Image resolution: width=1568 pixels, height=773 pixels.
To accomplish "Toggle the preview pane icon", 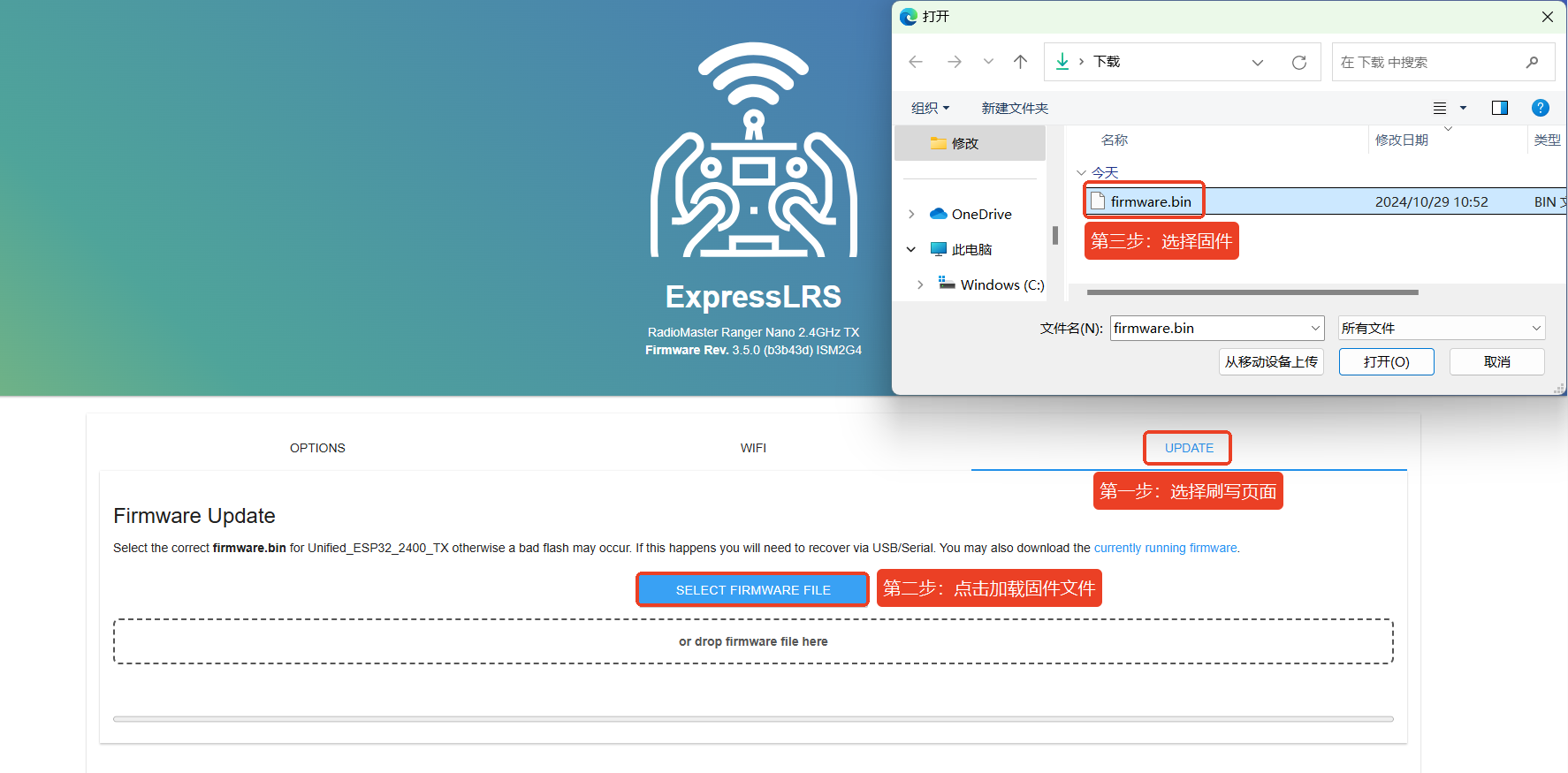I will (1500, 108).
